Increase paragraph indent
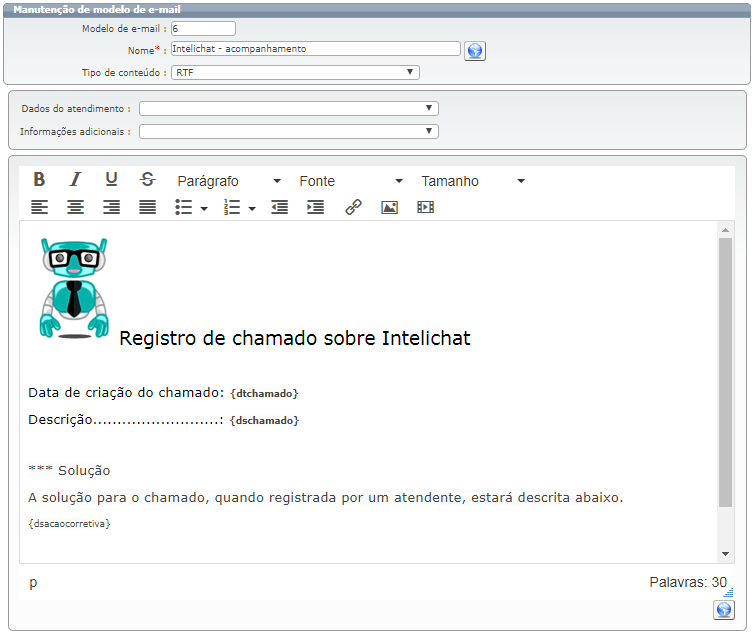755x635 pixels. click(x=315, y=207)
